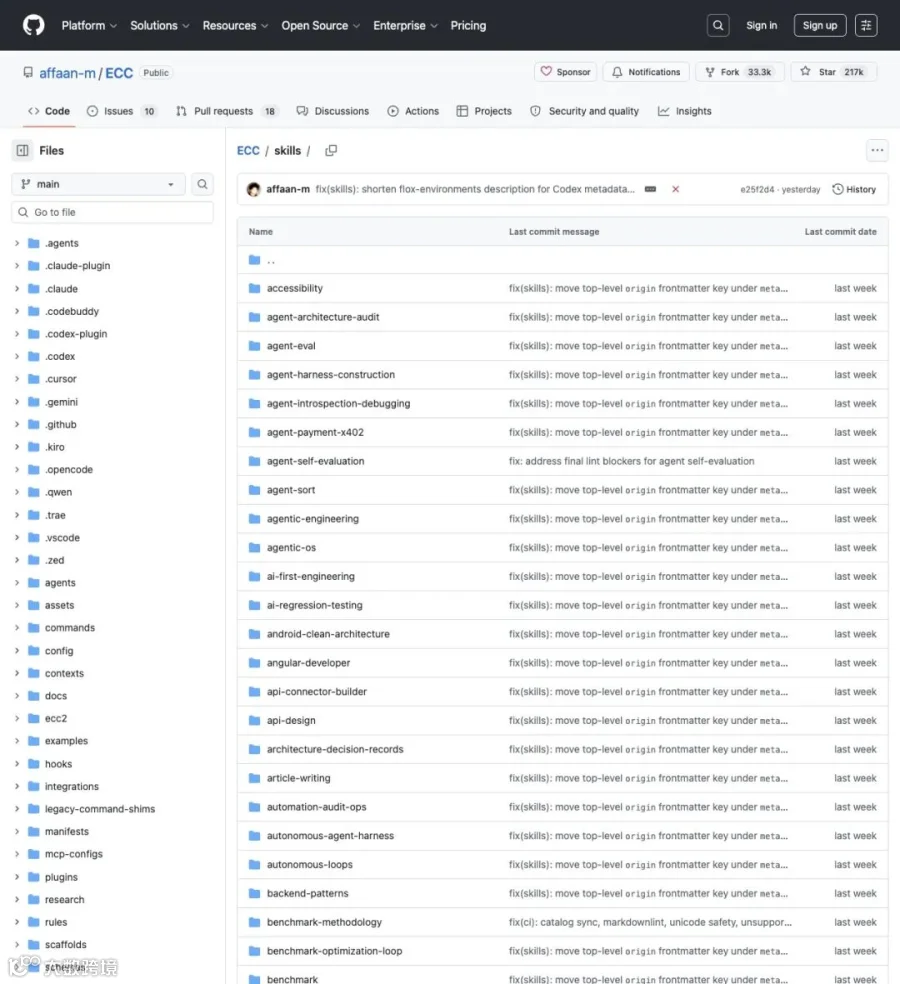The image size is (900, 984).
Task: Open agentic-engineering folder
Action: click(313, 519)
